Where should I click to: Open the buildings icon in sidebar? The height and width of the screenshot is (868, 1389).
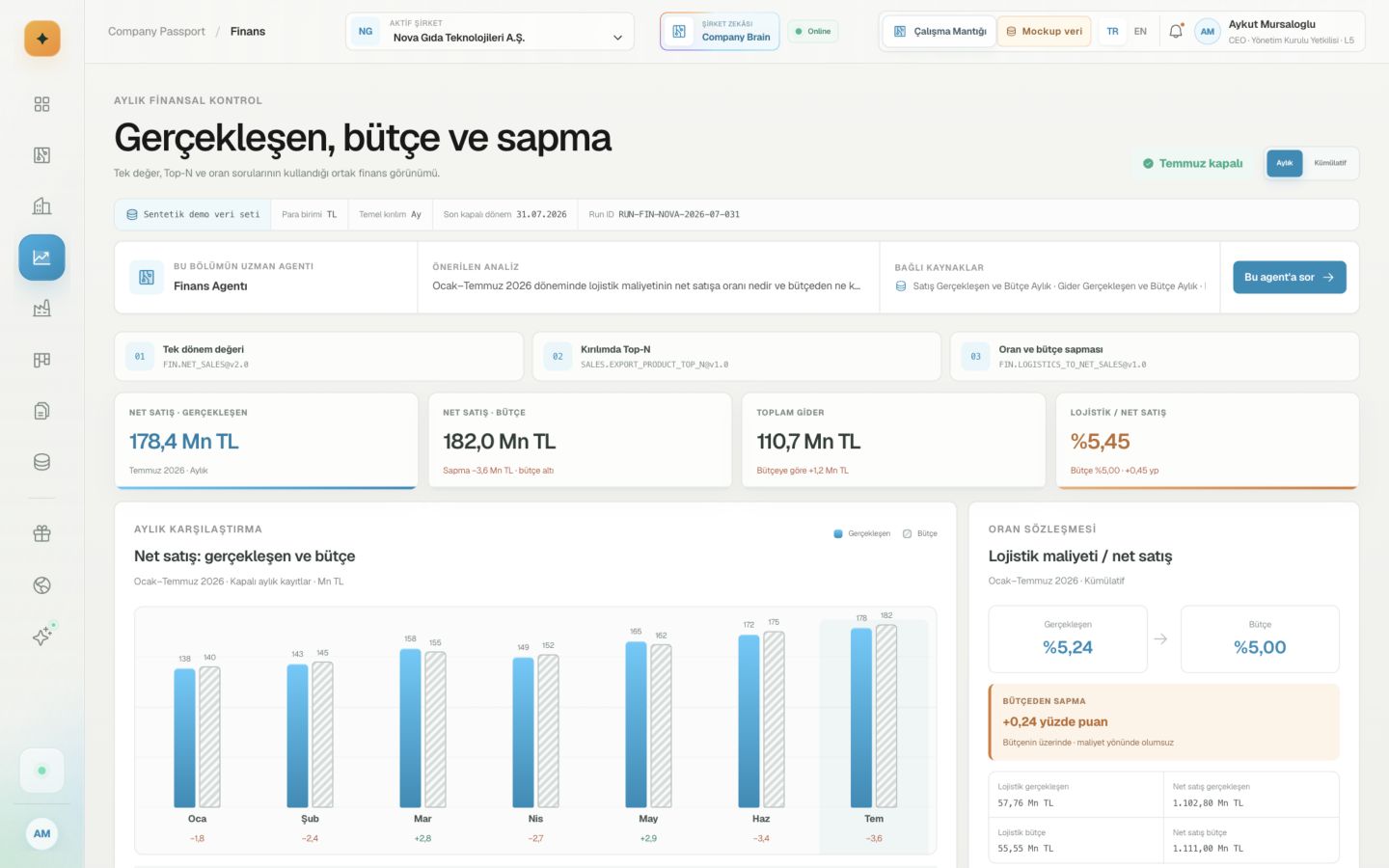click(41, 206)
